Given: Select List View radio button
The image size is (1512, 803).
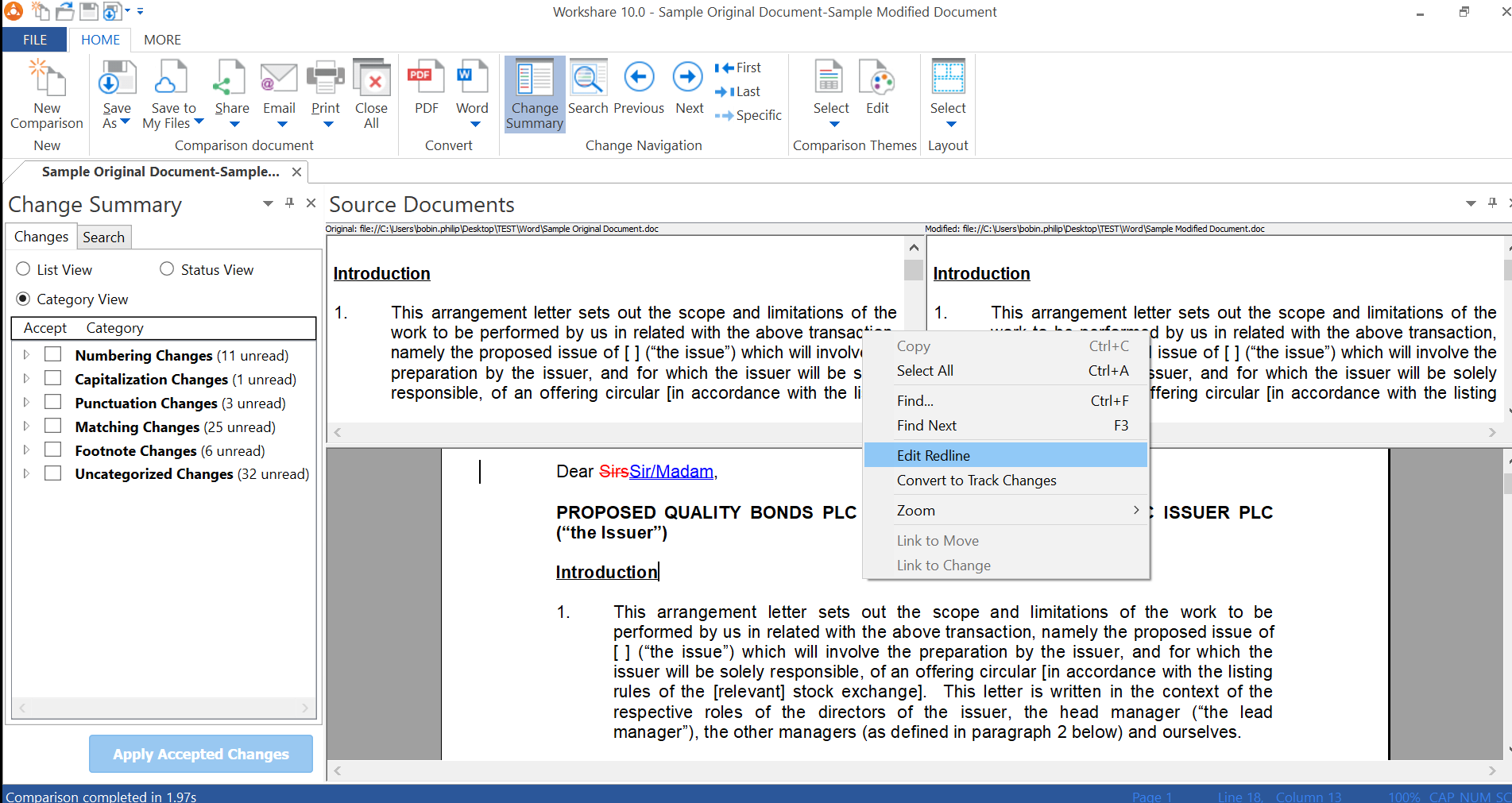Looking at the screenshot, I should pos(23,269).
